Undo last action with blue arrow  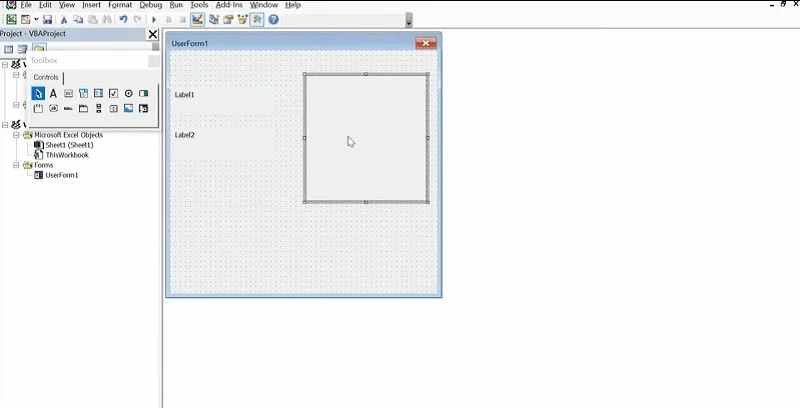point(123,19)
